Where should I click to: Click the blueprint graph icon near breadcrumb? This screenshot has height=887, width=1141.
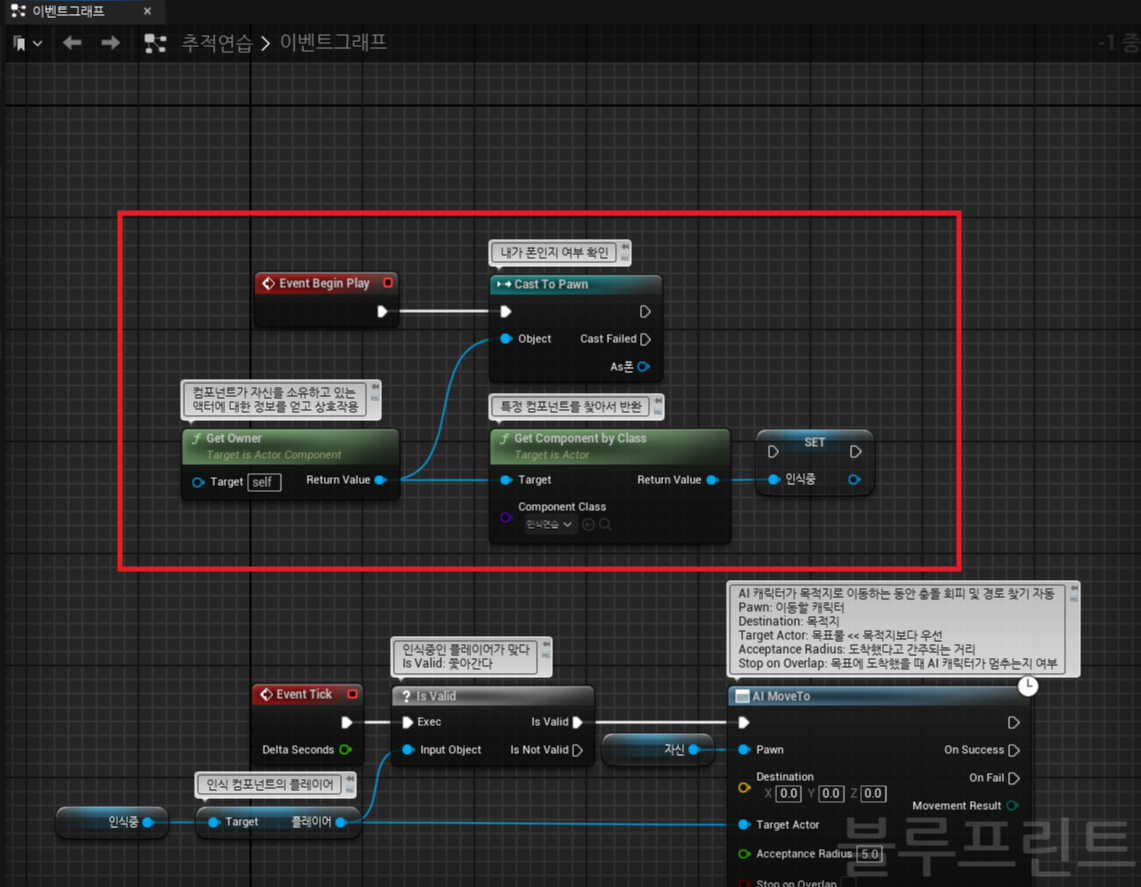click(x=155, y=44)
